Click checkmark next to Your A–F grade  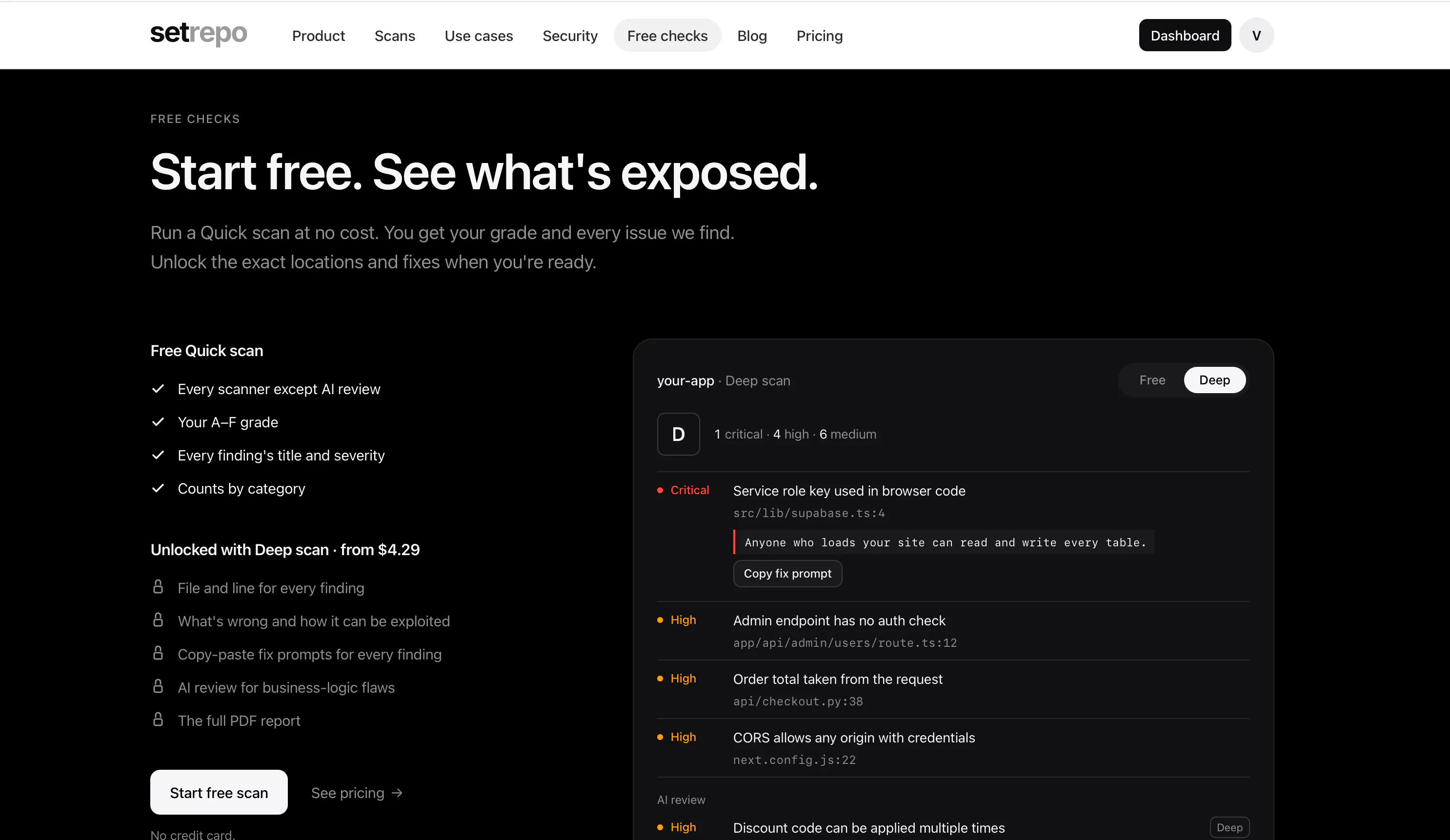pos(158,422)
